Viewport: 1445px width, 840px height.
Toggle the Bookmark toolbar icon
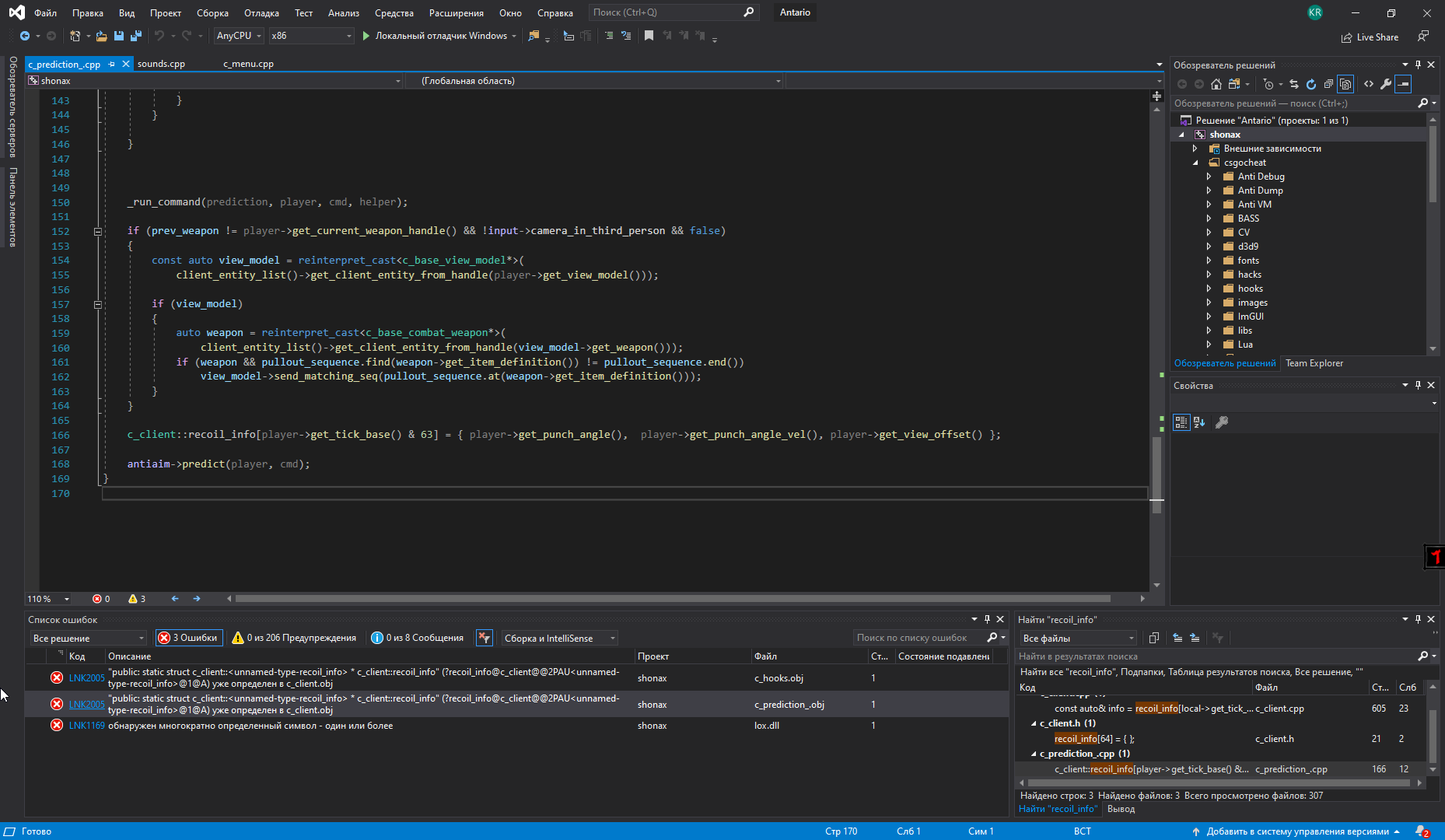649,36
